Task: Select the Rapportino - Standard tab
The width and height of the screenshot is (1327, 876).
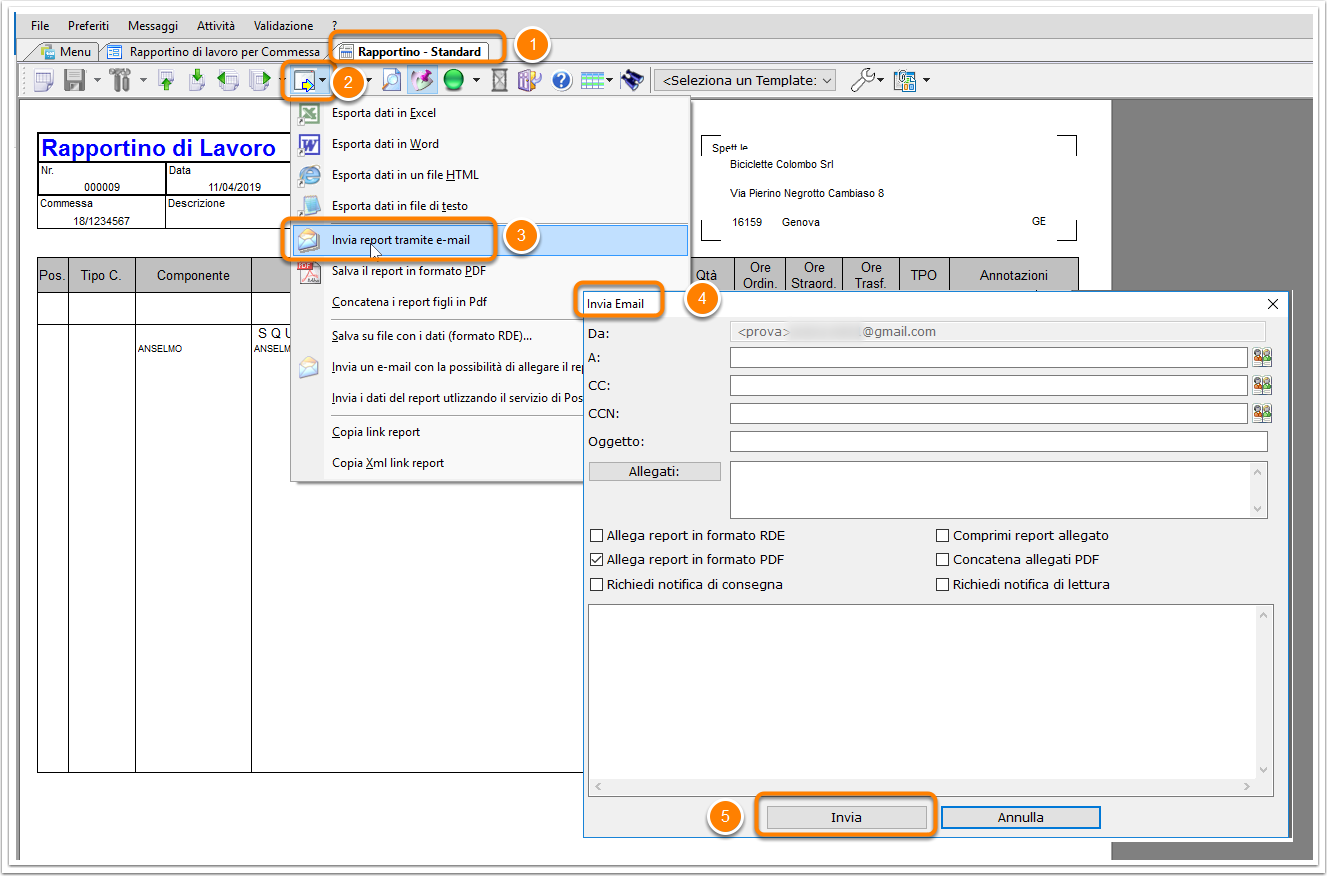Action: tap(410, 51)
